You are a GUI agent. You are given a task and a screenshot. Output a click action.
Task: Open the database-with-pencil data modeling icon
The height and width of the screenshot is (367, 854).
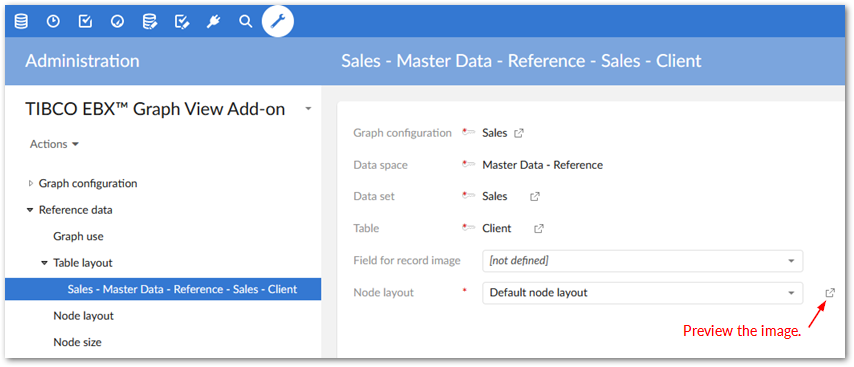pos(149,21)
